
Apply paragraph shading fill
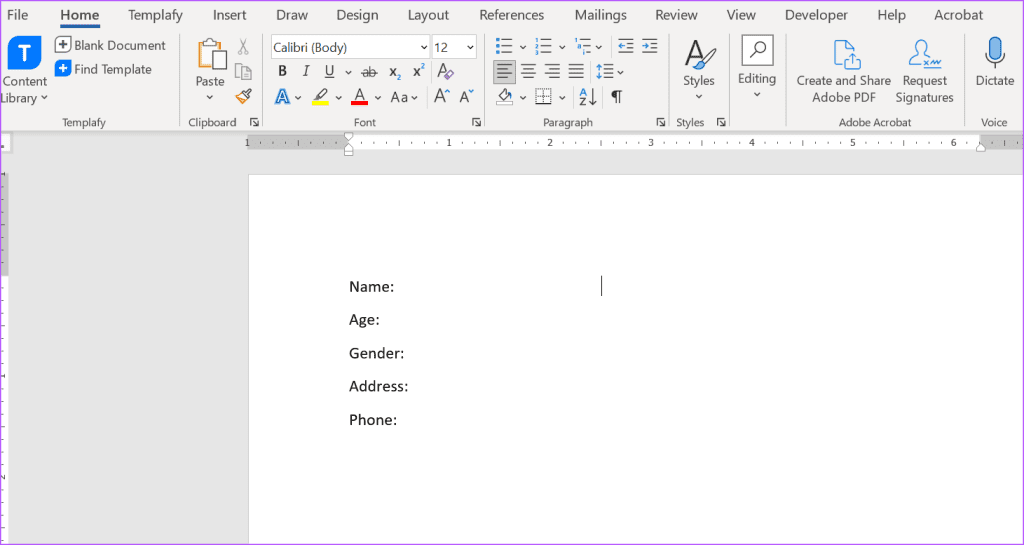coord(505,97)
